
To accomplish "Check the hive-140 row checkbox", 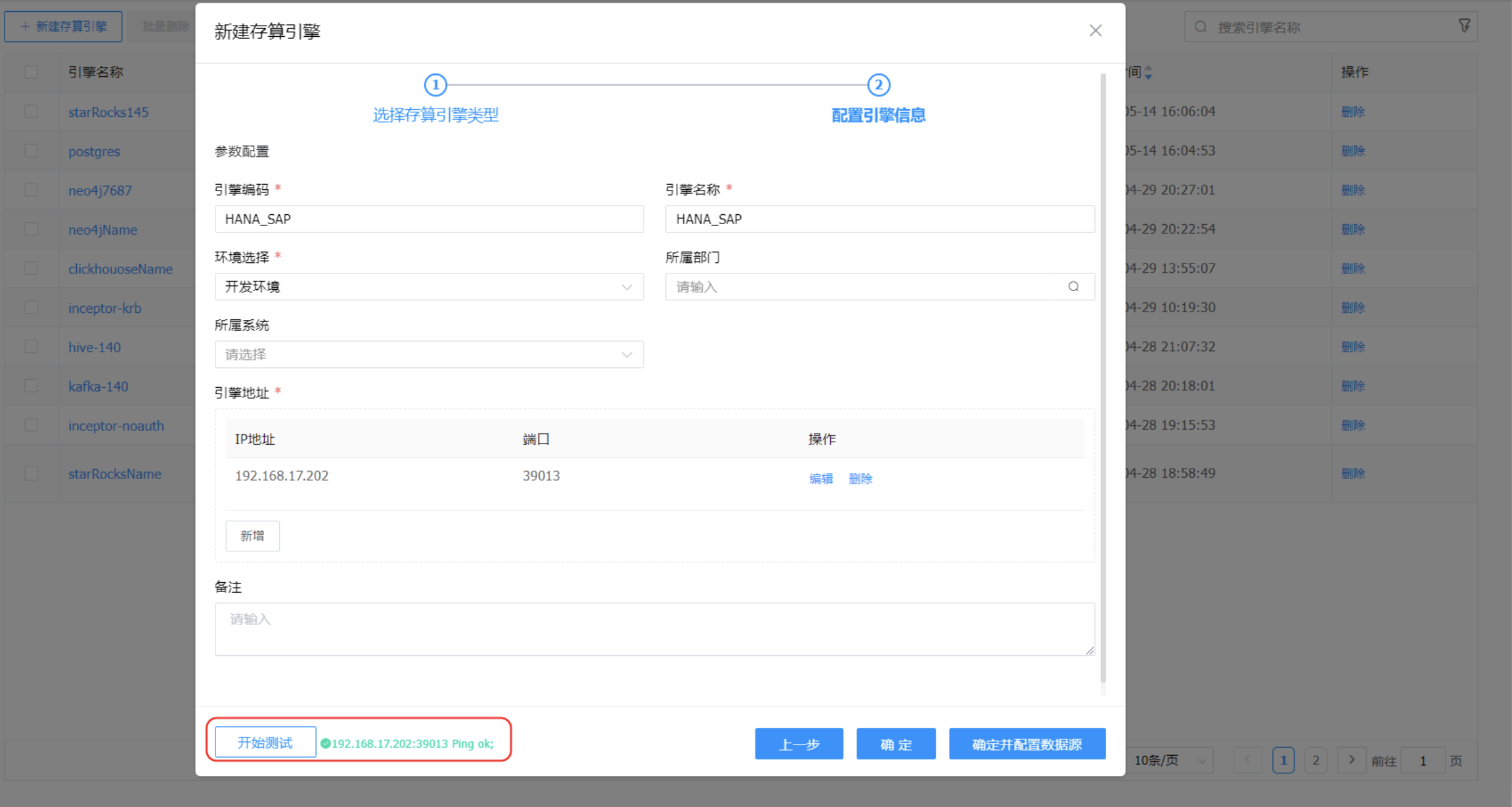I will 31,347.
